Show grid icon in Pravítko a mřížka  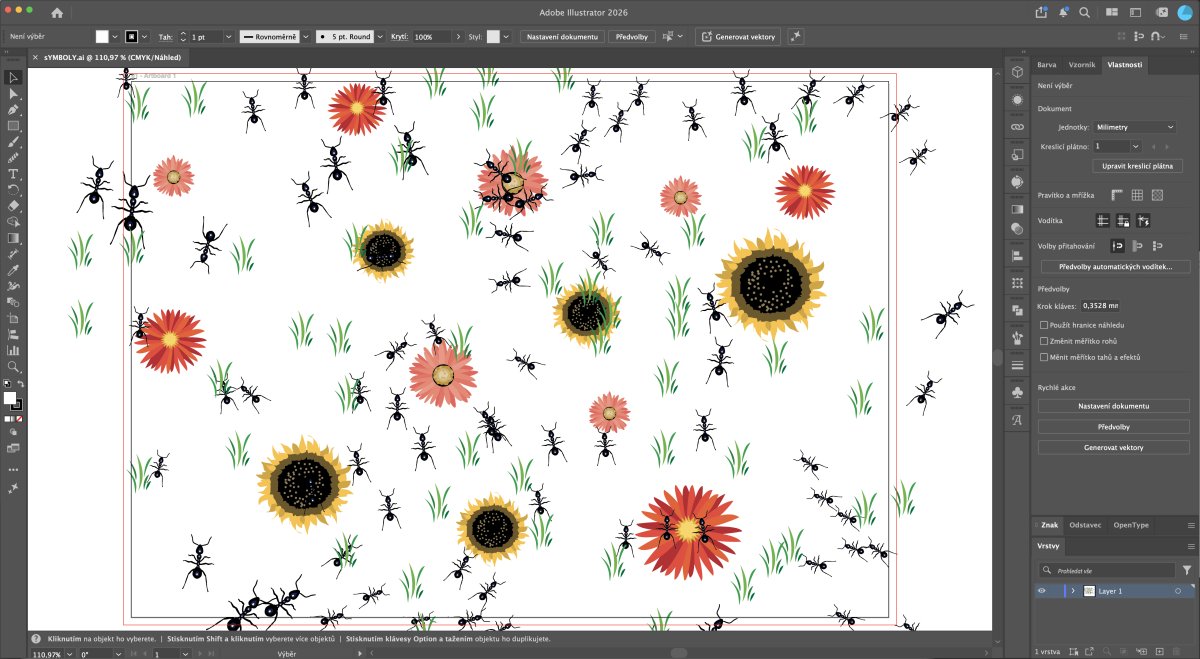(x=1137, y=195)
